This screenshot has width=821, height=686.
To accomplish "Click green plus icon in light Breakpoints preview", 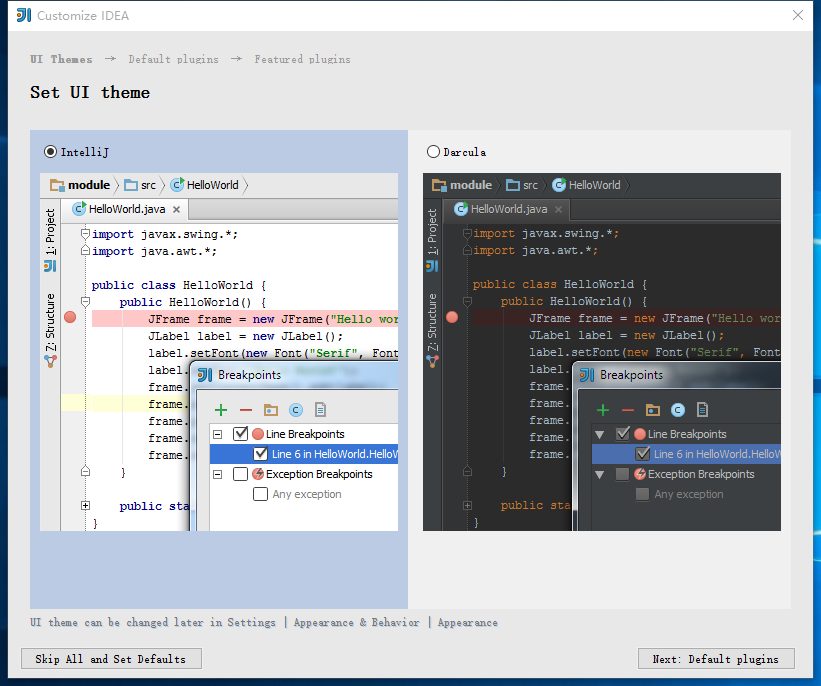I will tap(221, 410).
